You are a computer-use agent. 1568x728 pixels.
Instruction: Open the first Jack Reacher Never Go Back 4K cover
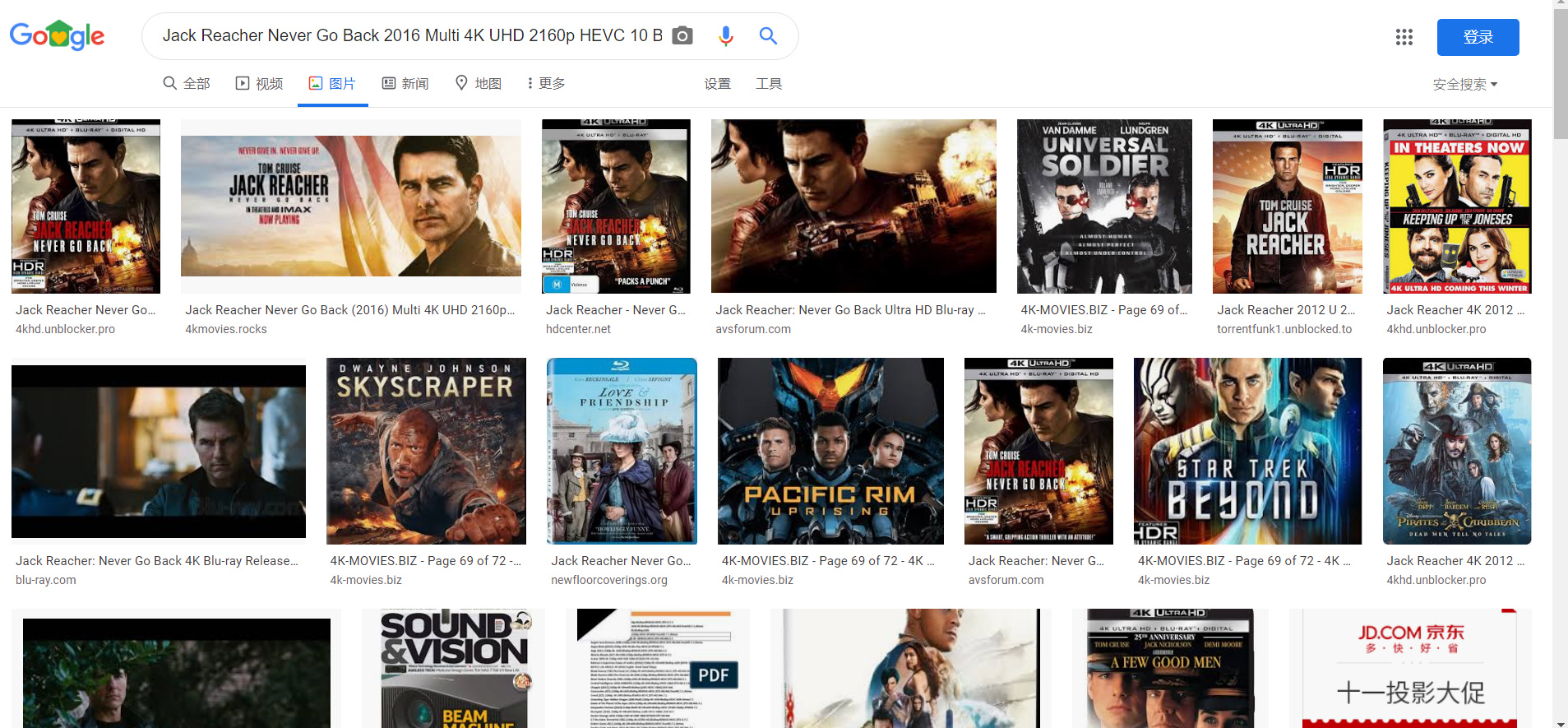[86, 206]
